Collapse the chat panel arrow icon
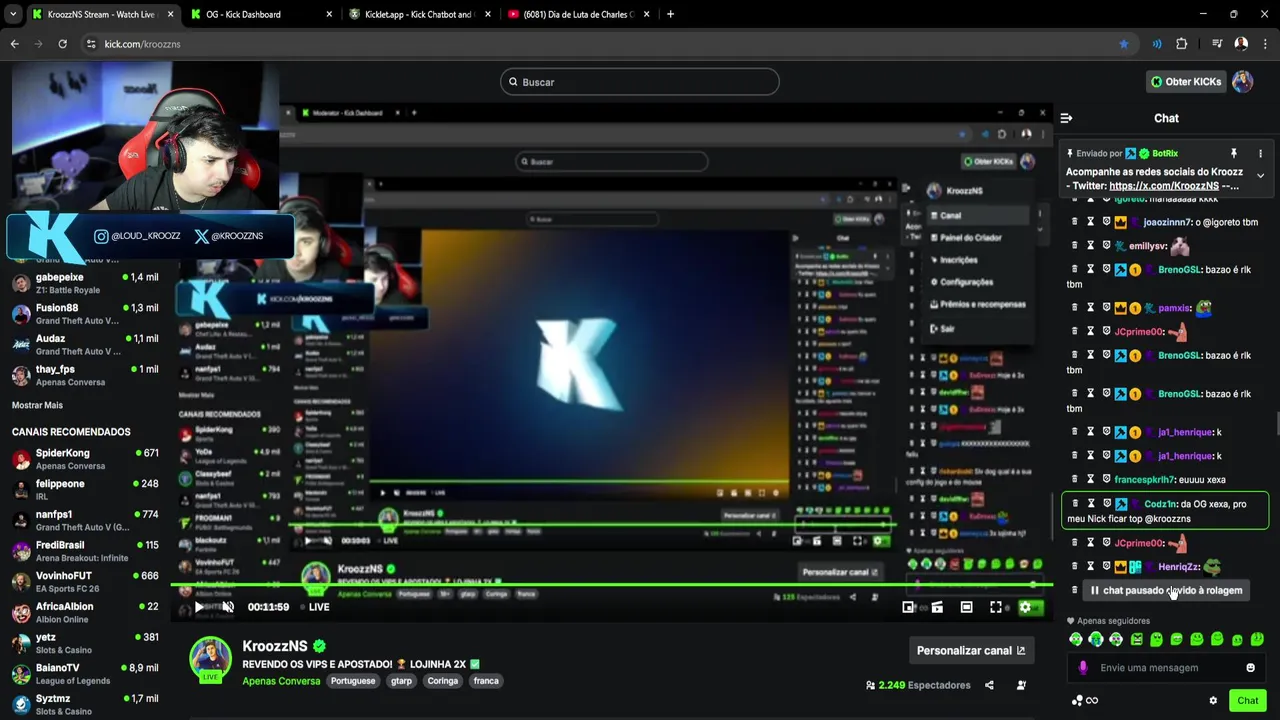Image resolution: width=1280 pixels, height=720 pixels. click(1066, 118)
